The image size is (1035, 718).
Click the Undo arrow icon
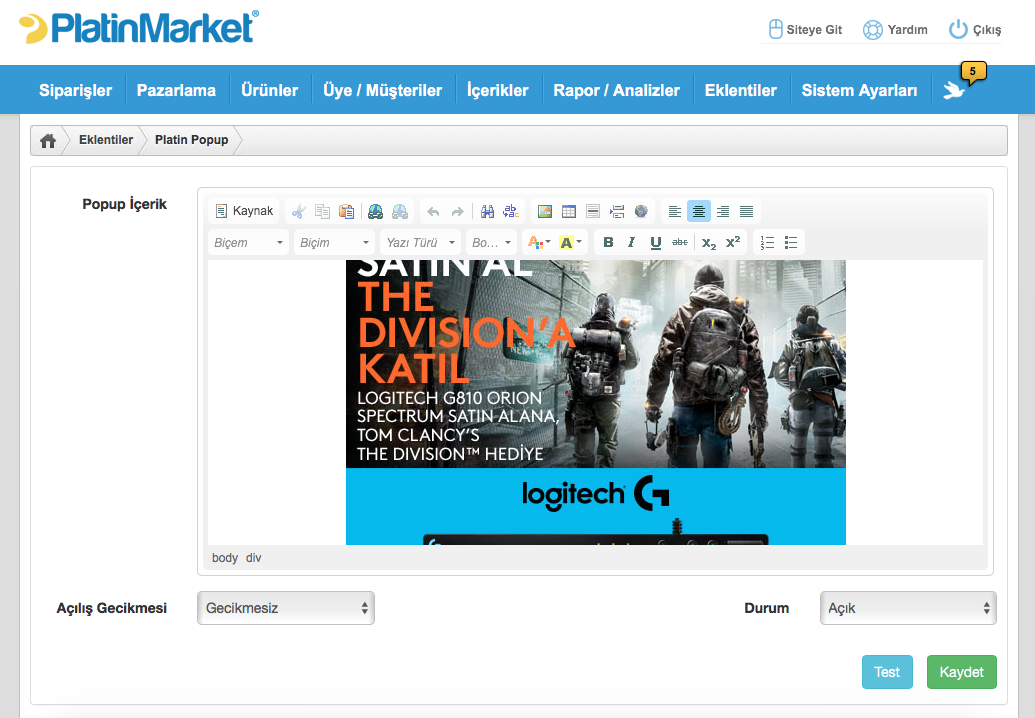433,211
